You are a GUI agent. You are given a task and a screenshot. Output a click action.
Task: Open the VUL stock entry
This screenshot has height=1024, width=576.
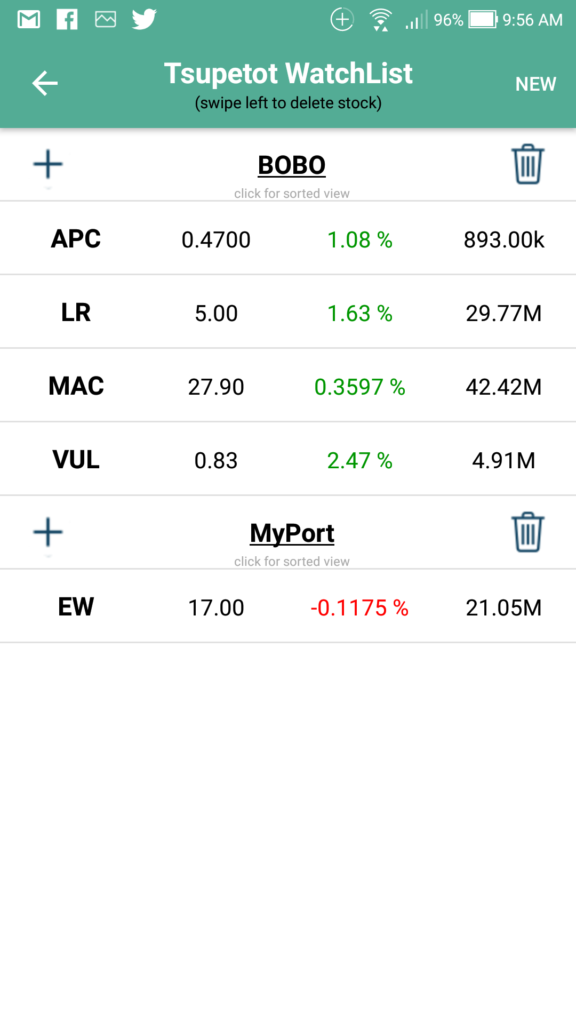pyautogui.click(x=288, y=459)
